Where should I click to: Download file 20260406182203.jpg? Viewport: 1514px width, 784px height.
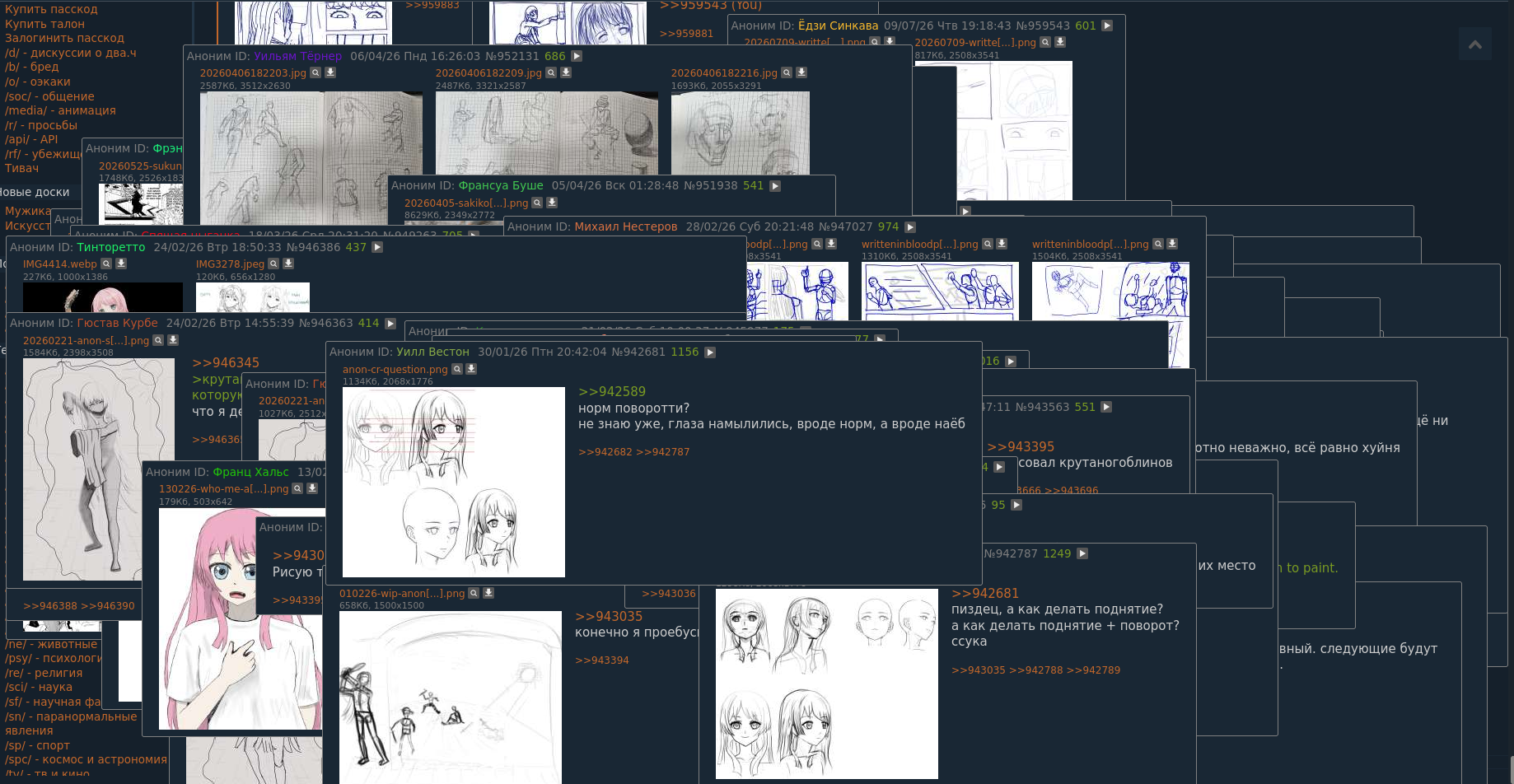click(330, 72)
